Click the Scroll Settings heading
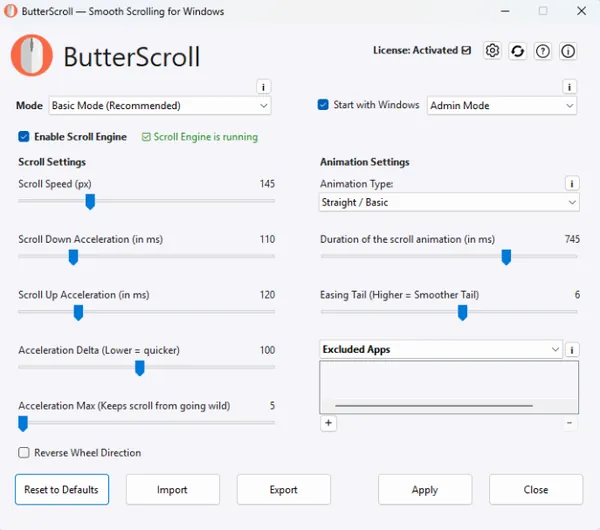The image size is (600, 530). point(52,162)
